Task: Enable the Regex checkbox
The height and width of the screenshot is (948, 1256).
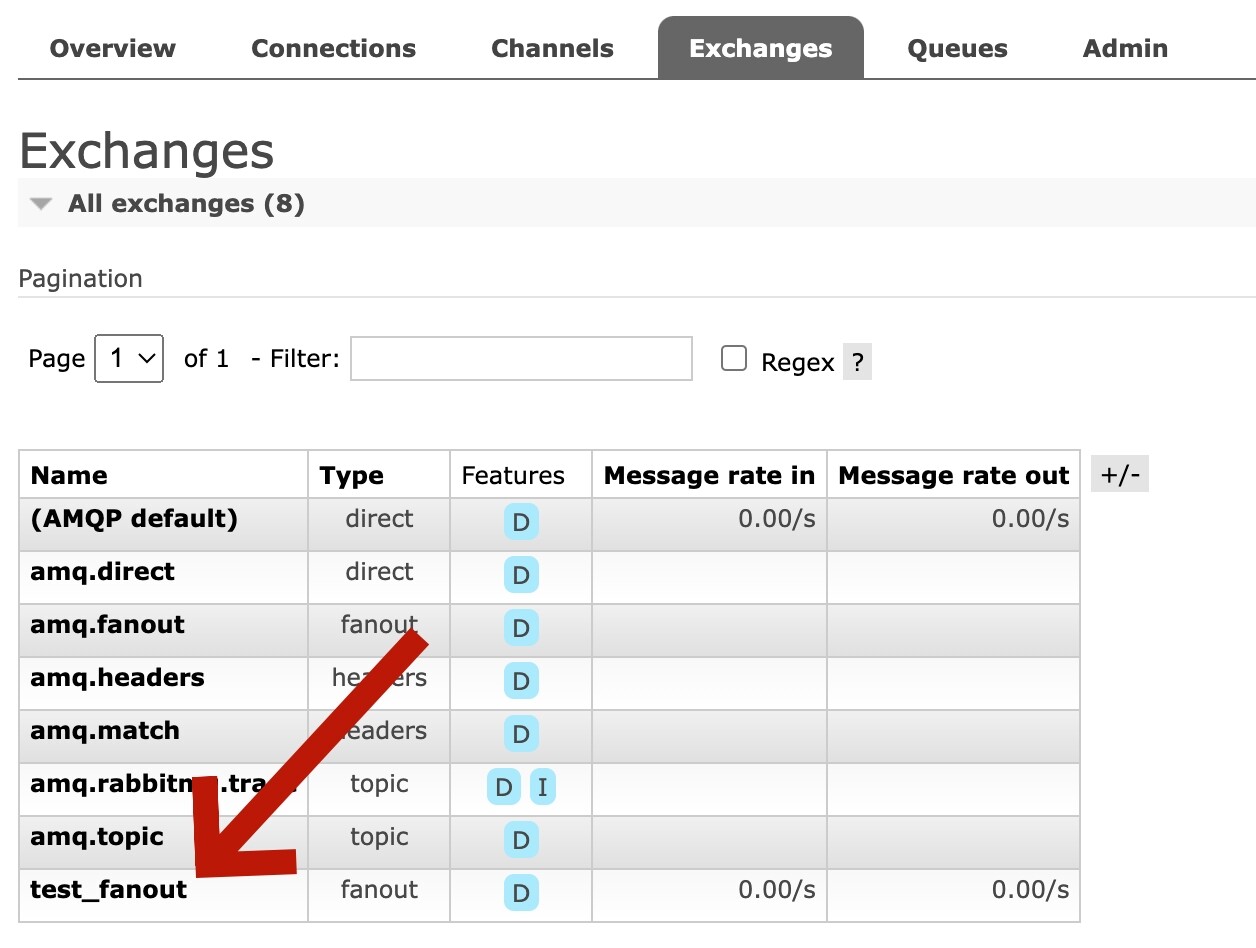Action: (x=734, y=359)
